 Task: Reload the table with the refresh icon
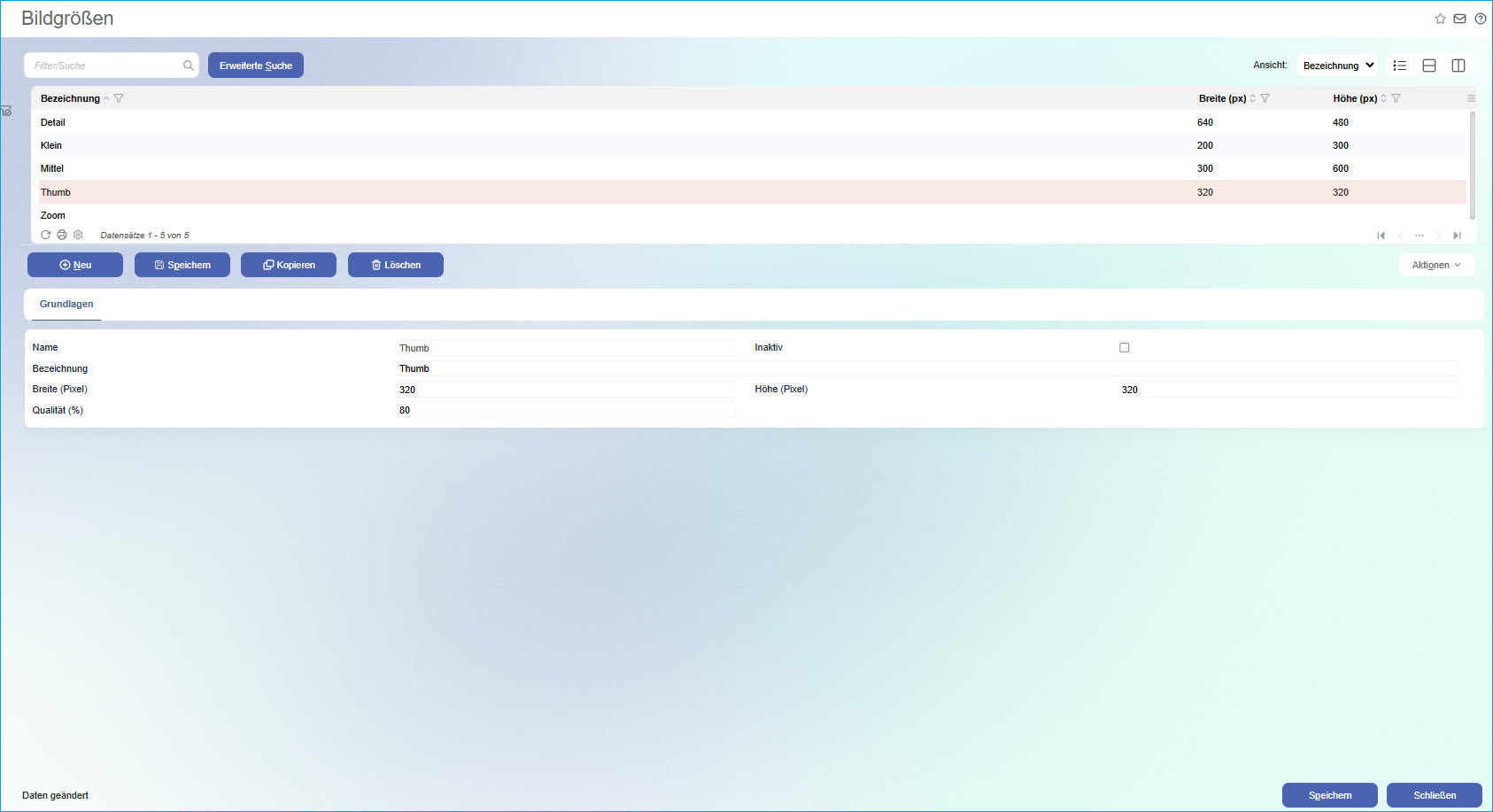click(x=46, y=235)
